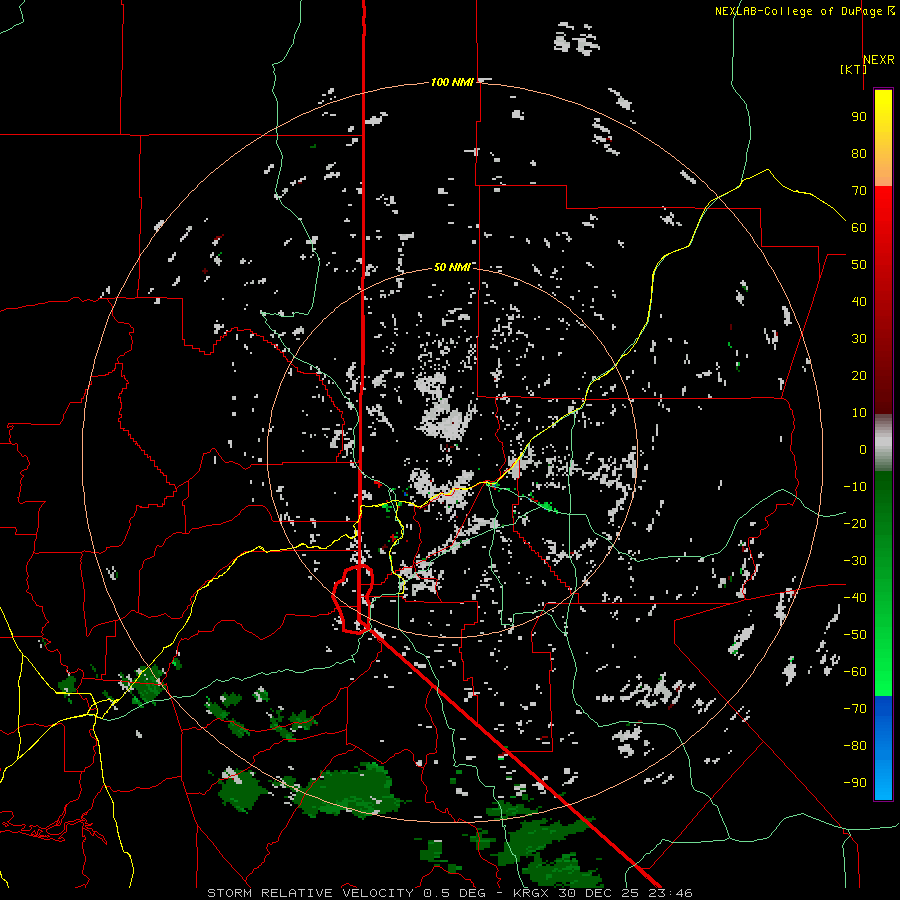Click the "50 NMI" range ring label
Viewport: 900px width, 900px height.
click(452, 267)
